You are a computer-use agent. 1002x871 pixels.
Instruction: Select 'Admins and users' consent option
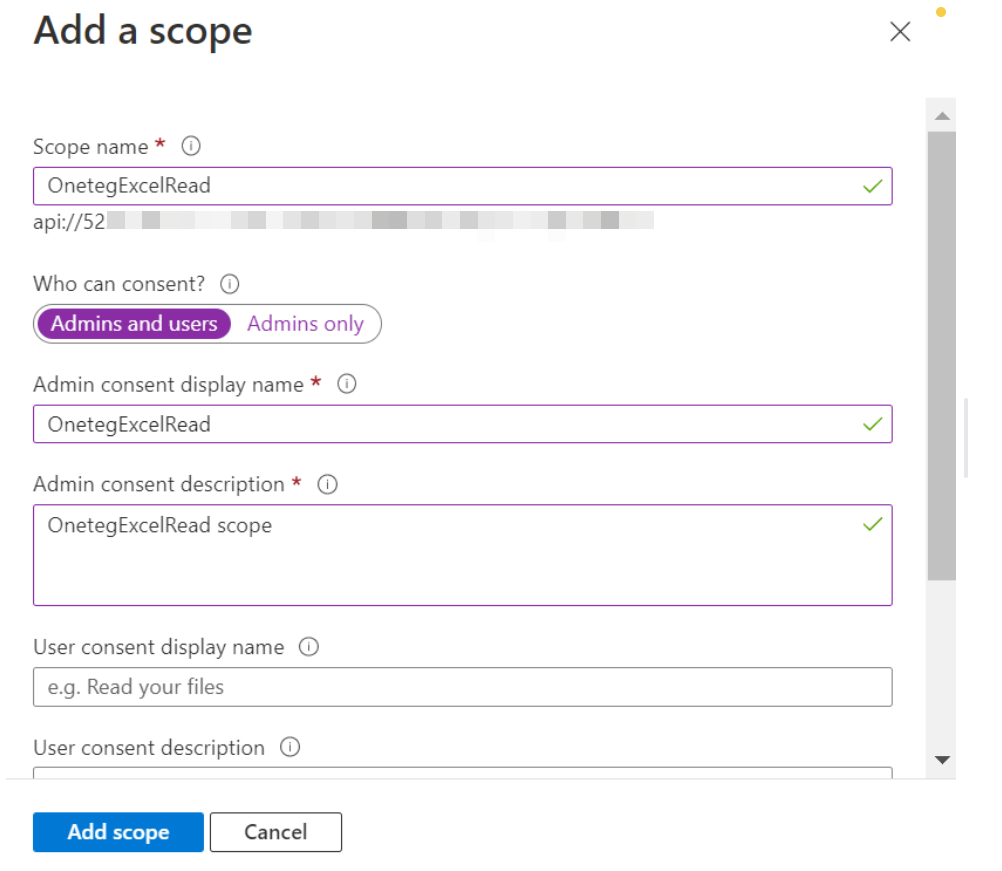click(134, 324)
